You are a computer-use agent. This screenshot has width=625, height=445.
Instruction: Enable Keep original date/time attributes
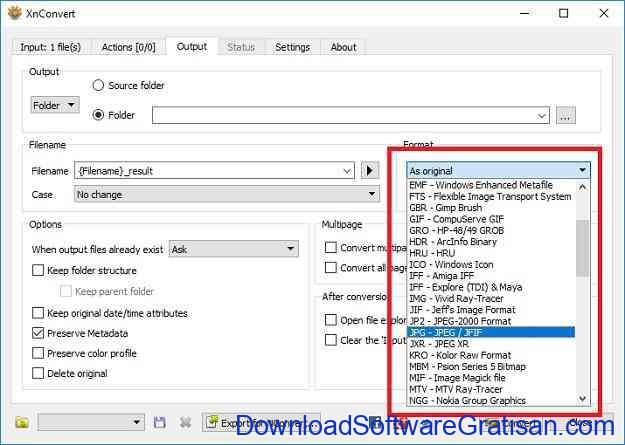[38, 313]
